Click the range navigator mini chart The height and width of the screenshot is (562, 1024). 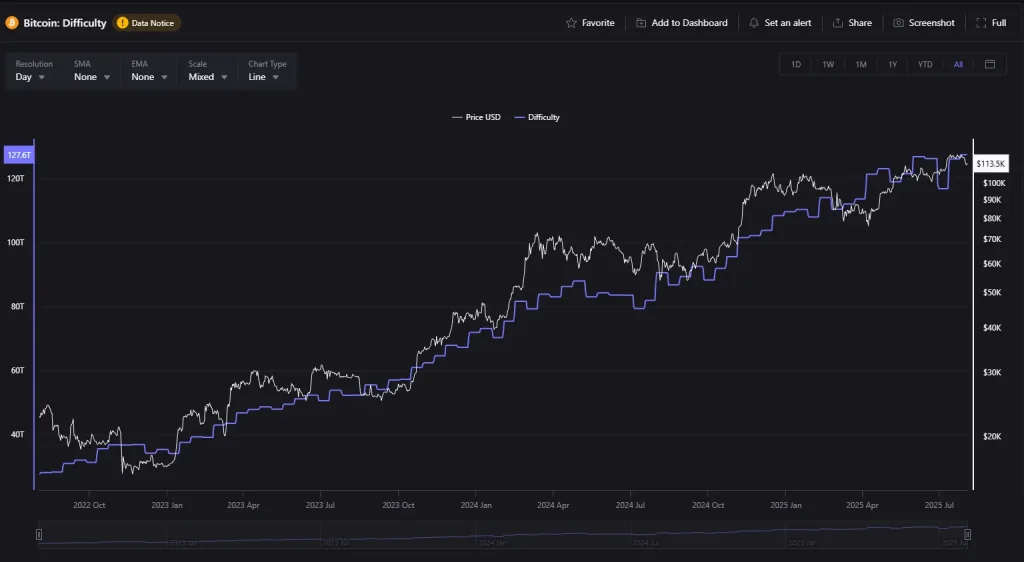[x=503, y=535]
